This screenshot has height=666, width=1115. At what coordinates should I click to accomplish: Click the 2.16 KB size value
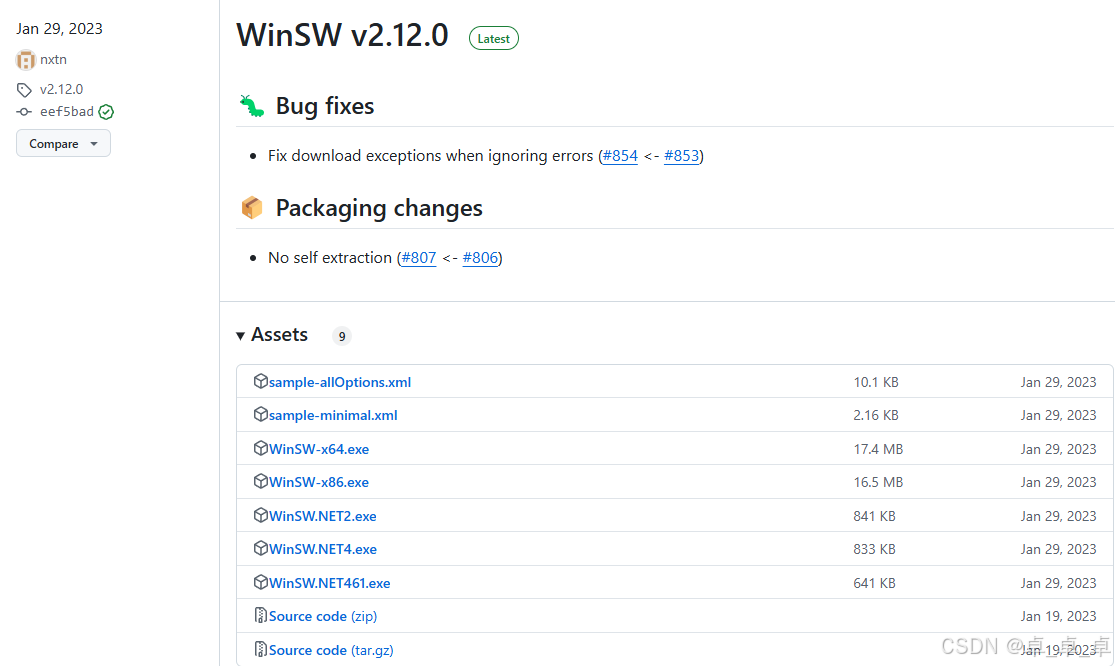(x=876, y=415)
